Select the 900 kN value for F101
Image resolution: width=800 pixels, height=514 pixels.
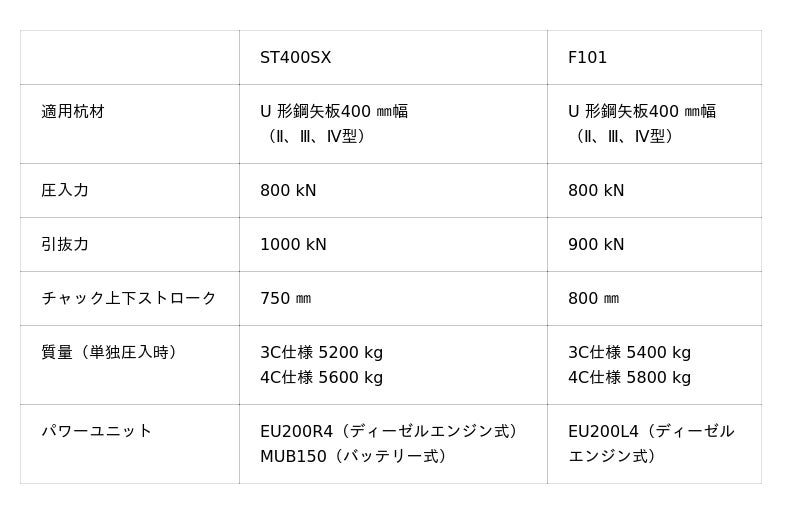pos(596,244)
